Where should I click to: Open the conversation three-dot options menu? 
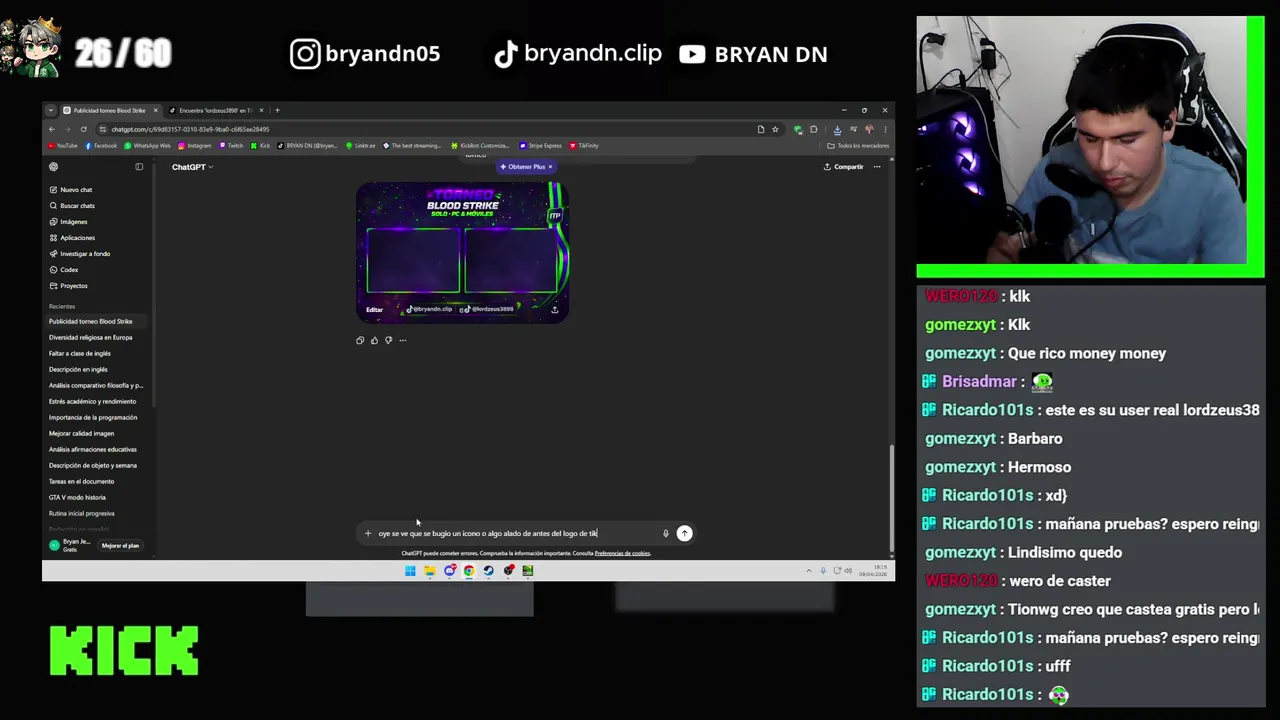coord(877,167)
